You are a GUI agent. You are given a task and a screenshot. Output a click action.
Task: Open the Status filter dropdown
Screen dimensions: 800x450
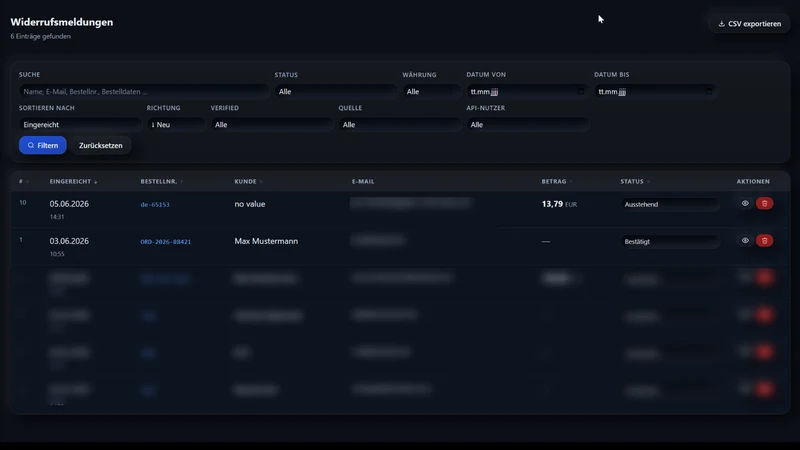click(336, 91)
